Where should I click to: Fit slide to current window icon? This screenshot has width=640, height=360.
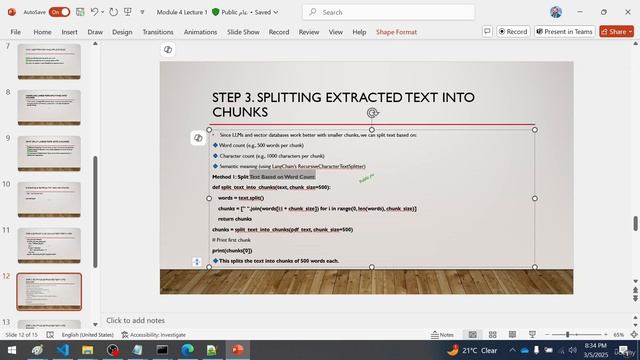point(634,335)
